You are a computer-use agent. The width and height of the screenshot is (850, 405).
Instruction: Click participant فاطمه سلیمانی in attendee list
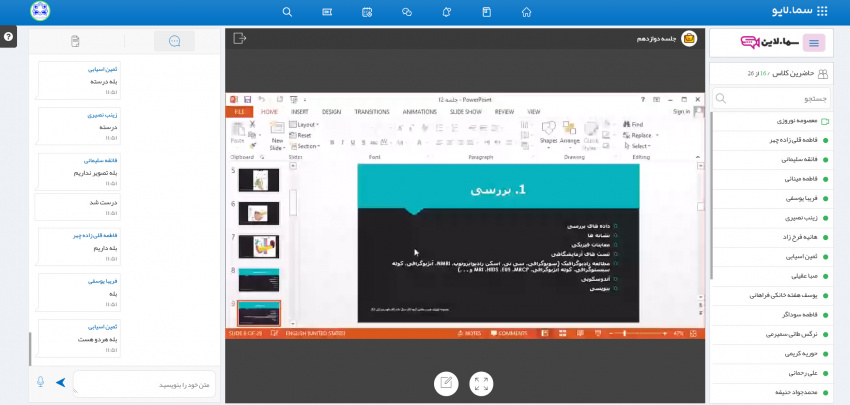coord(782,159)
